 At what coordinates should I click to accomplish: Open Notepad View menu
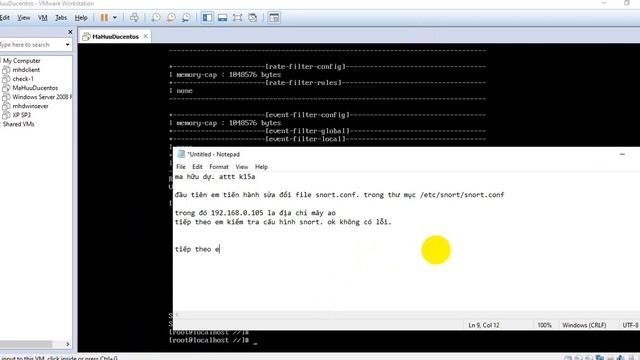242,167
